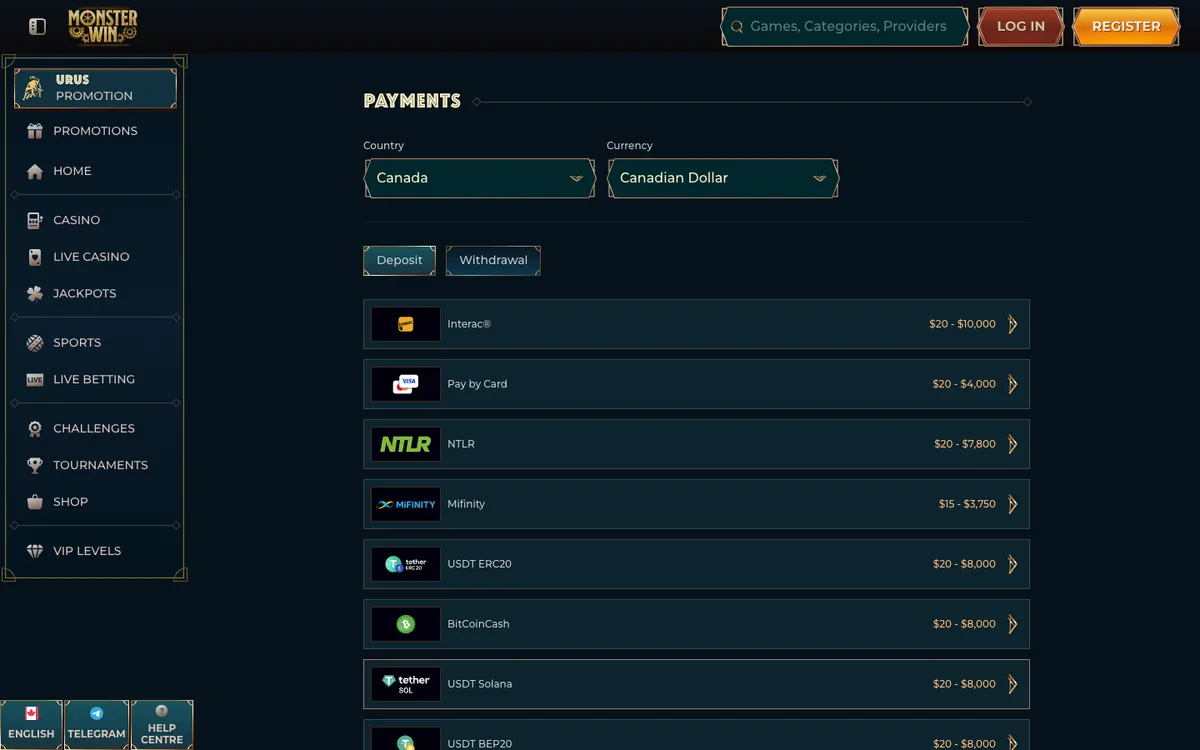Click the $20 - $7,800 limit text
The width and height of the screenshot is (1200, 750).
click(965, 444)
